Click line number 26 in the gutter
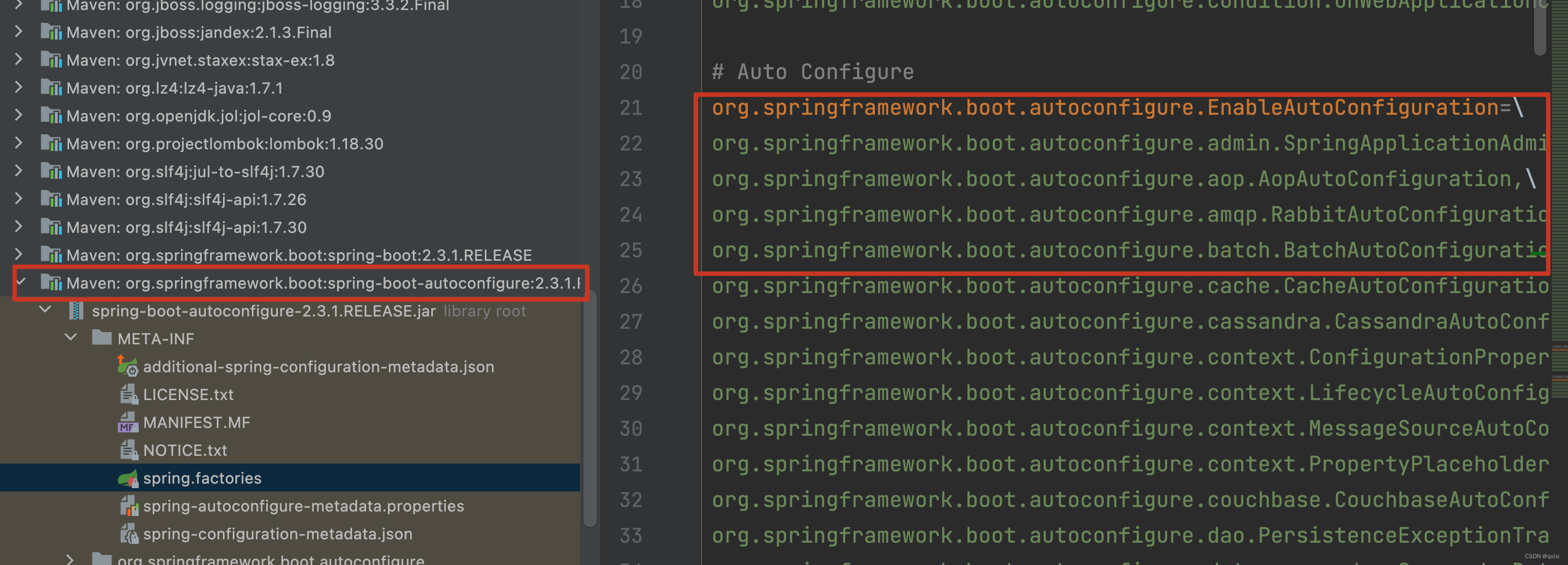1568x565 pixels. [x=631, y=286]
